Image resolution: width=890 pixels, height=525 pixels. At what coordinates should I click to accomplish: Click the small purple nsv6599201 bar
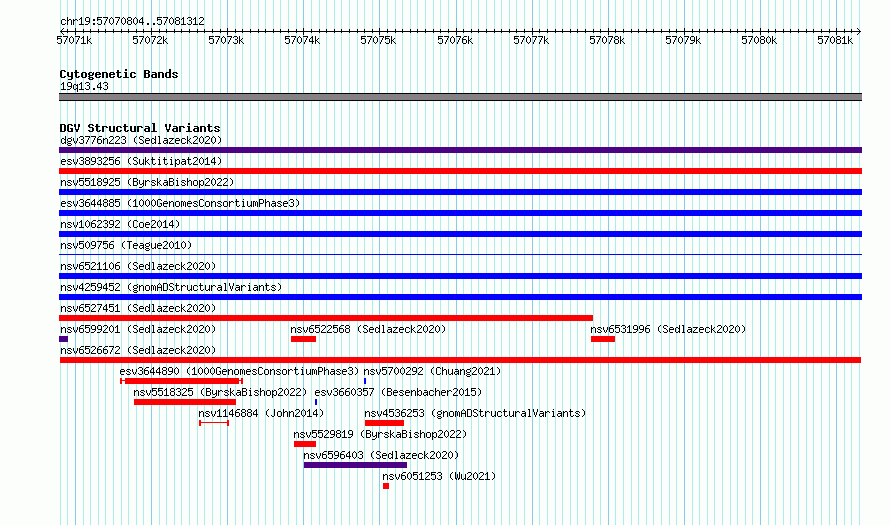pos(64,339)
